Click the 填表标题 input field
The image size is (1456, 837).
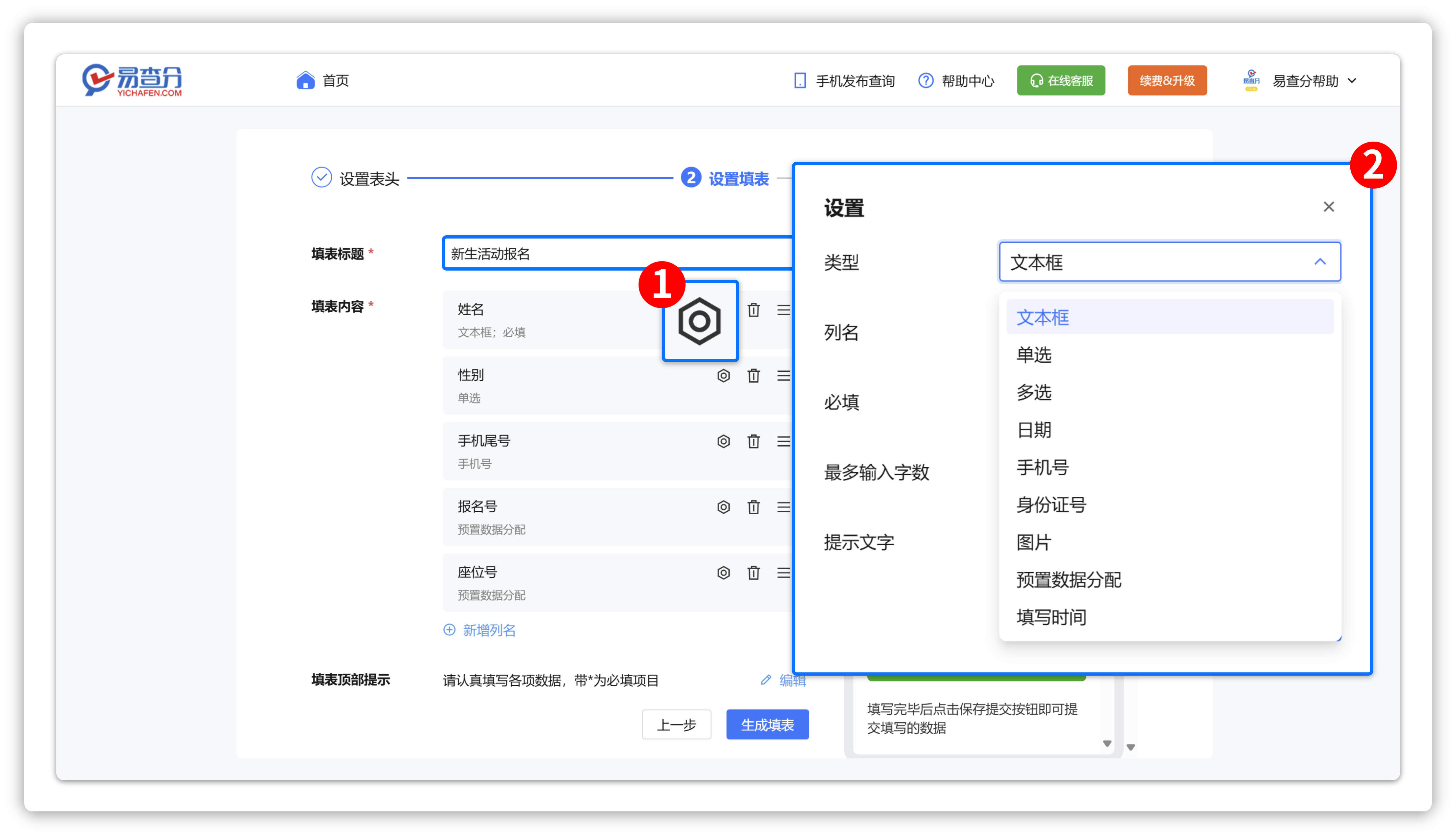[x=617, y=253]
